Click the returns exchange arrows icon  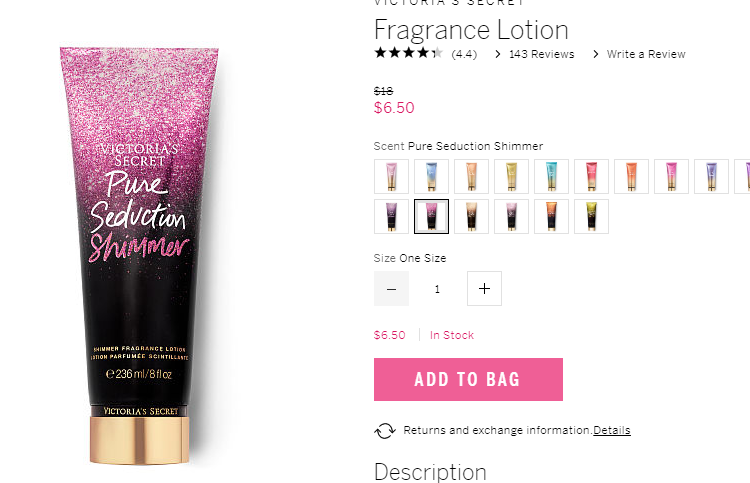pos(385,430)
